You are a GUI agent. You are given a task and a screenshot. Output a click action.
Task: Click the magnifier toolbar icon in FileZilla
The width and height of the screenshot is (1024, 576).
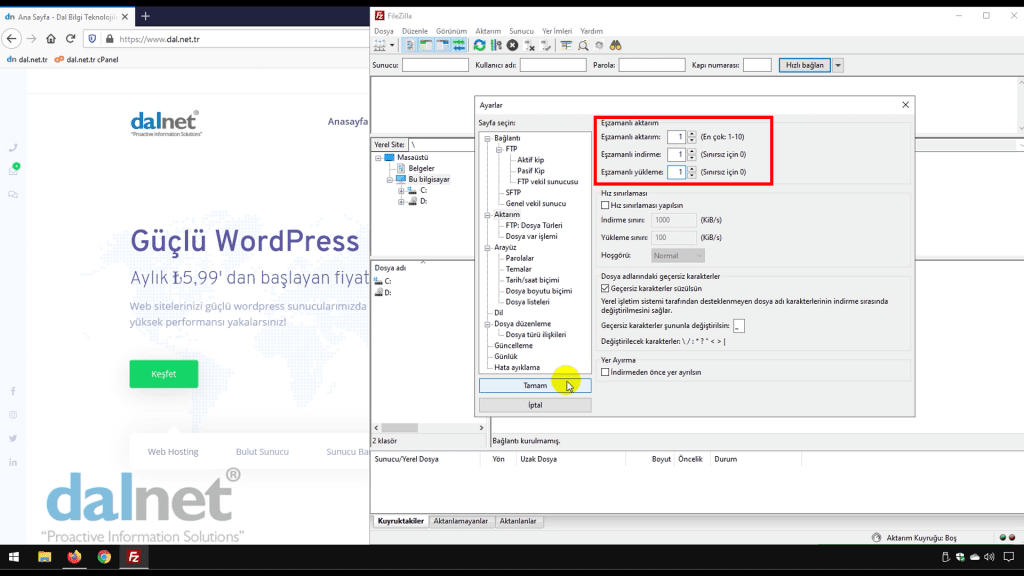point(583,46)
